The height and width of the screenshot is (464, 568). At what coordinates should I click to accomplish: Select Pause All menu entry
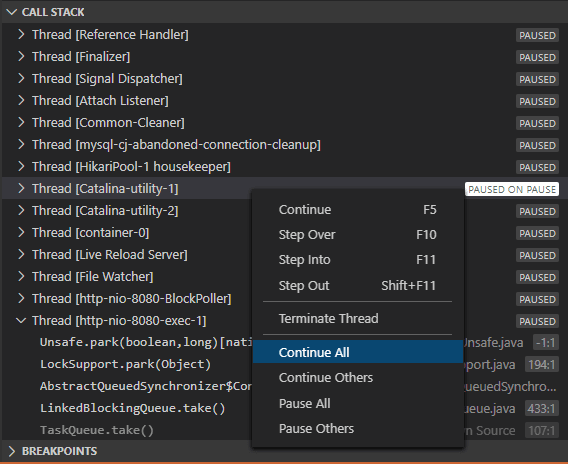pos(358,404)
